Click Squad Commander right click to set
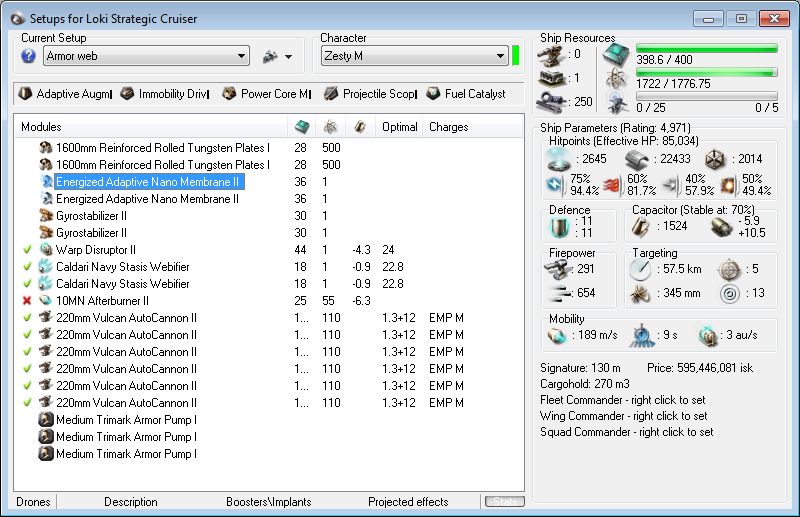 tap(627, 432)
